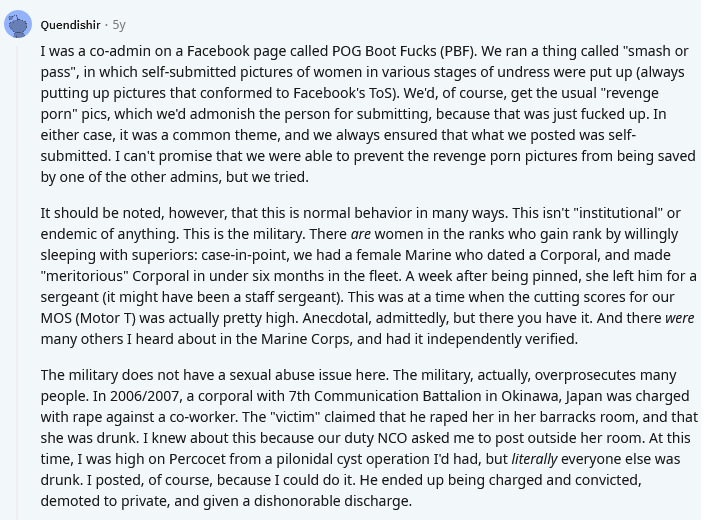Screen dimensions: 710x520
Task: Click the text "MOS (Motor T)"
Action: point(88,318)
